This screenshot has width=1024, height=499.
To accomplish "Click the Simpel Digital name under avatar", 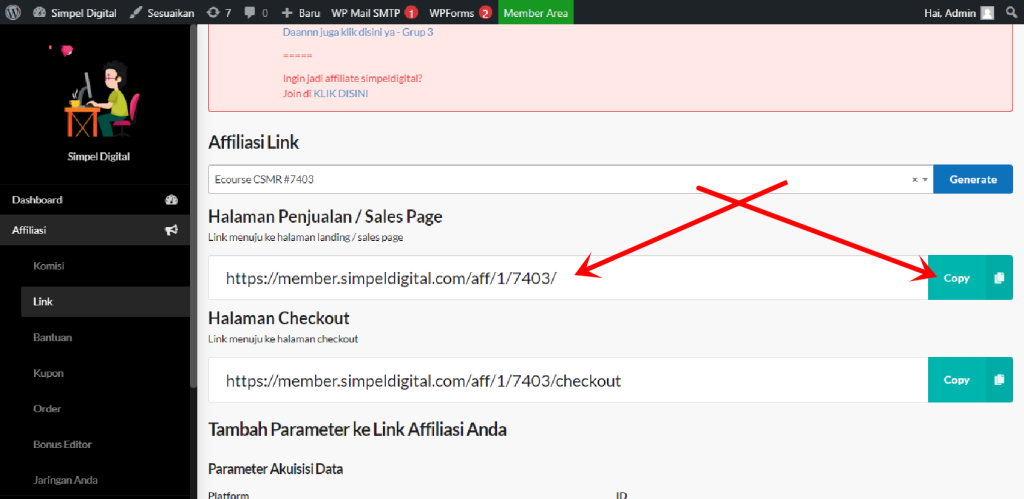I will (99, 157).
